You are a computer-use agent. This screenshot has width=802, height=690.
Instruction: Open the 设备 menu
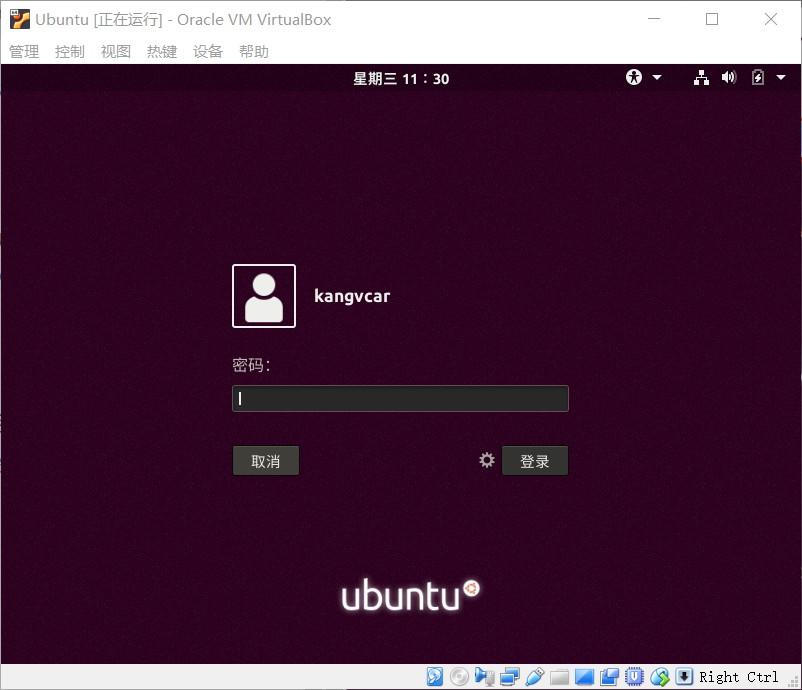point(208,51)
